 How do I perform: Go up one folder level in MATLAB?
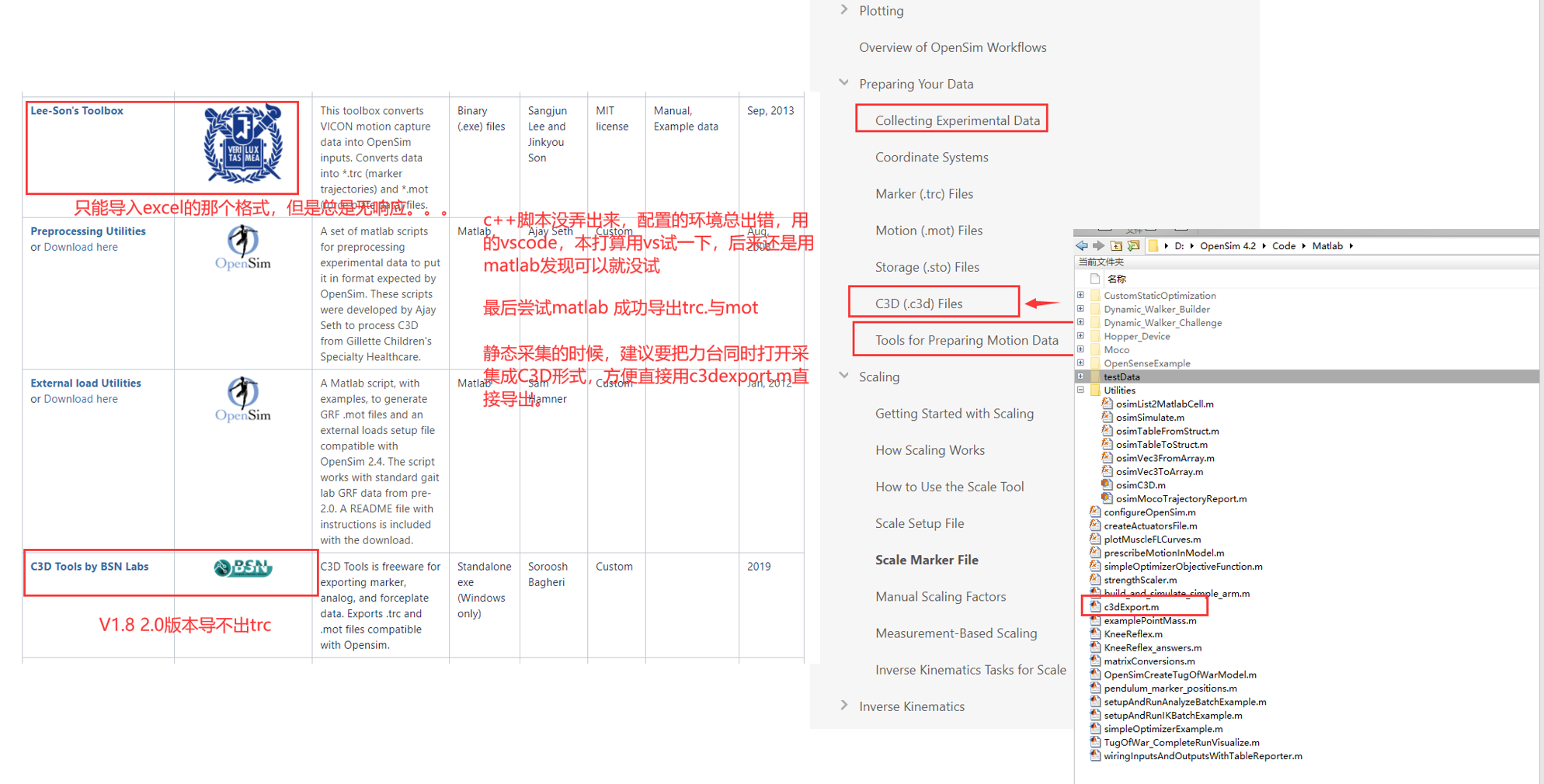[1116, 246]
